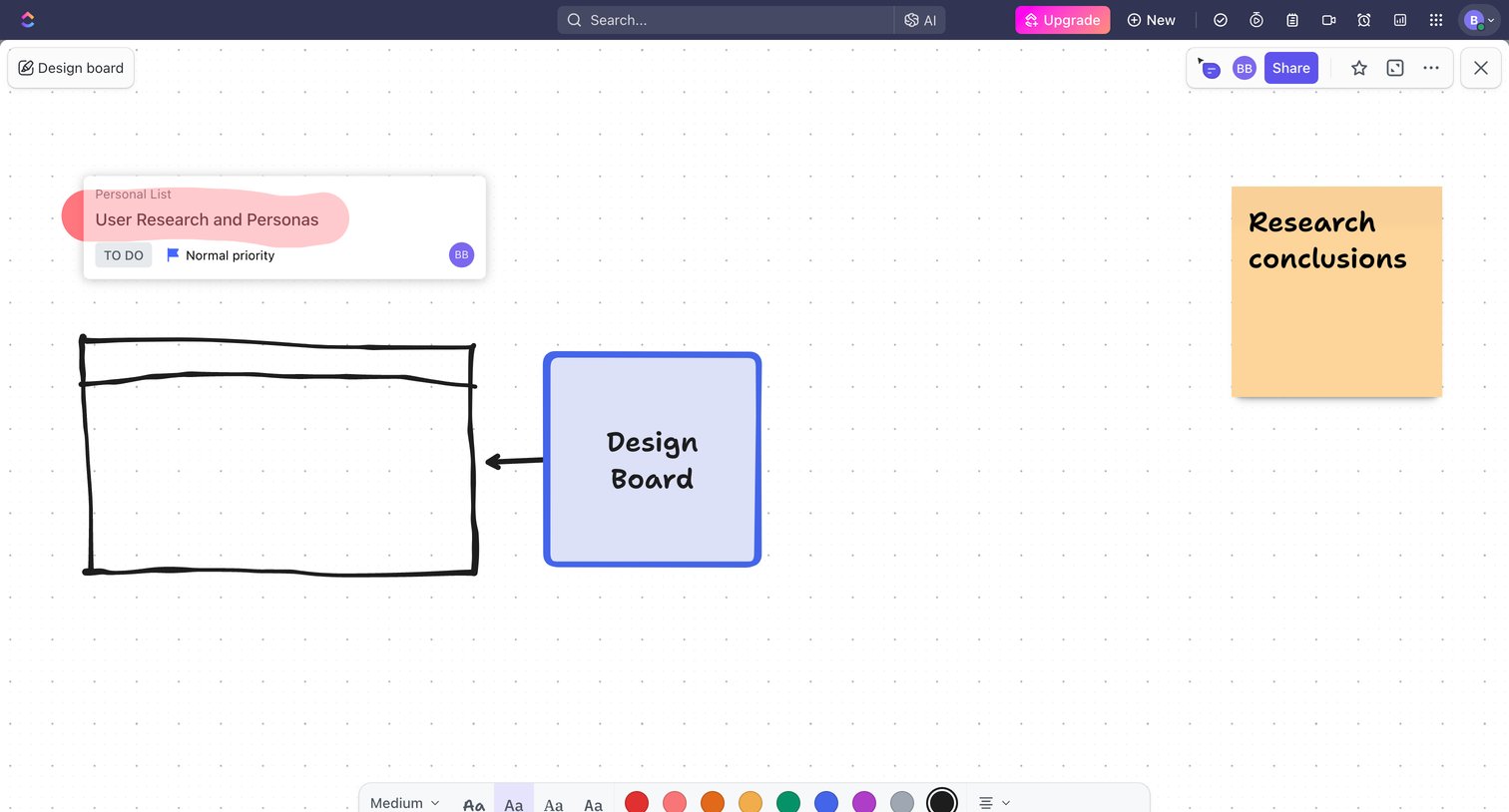Pick the green color swatch
Image resolution: width=1509 pixels, height=812 pixels.
788,802
